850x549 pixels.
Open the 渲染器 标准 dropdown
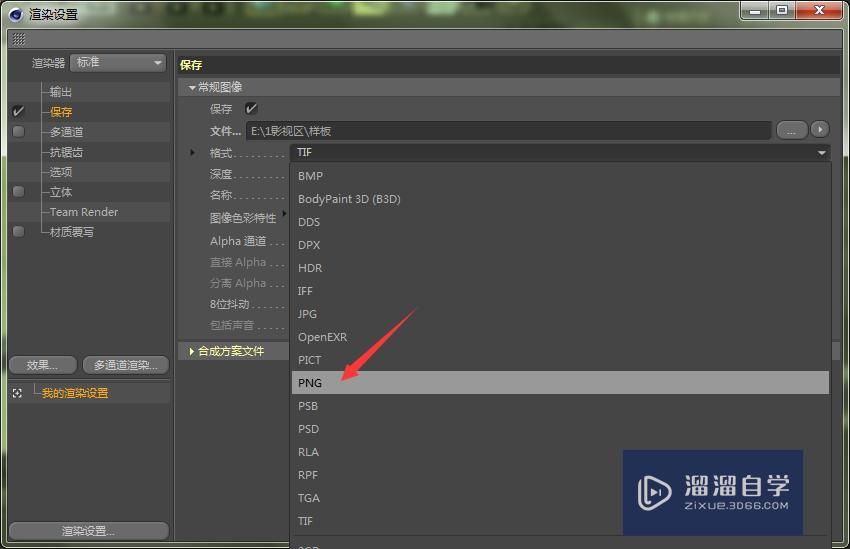[x=118, y=63]
